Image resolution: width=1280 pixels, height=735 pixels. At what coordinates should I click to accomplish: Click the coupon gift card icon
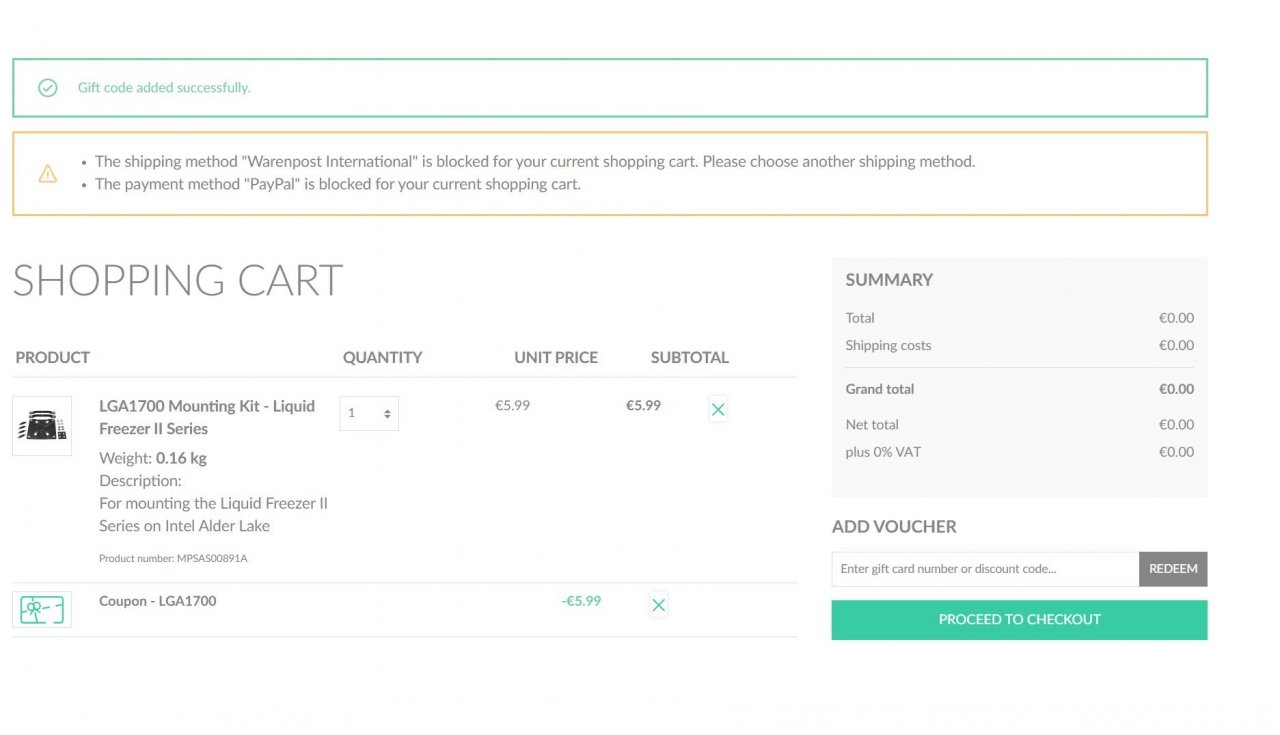(42, 609)
